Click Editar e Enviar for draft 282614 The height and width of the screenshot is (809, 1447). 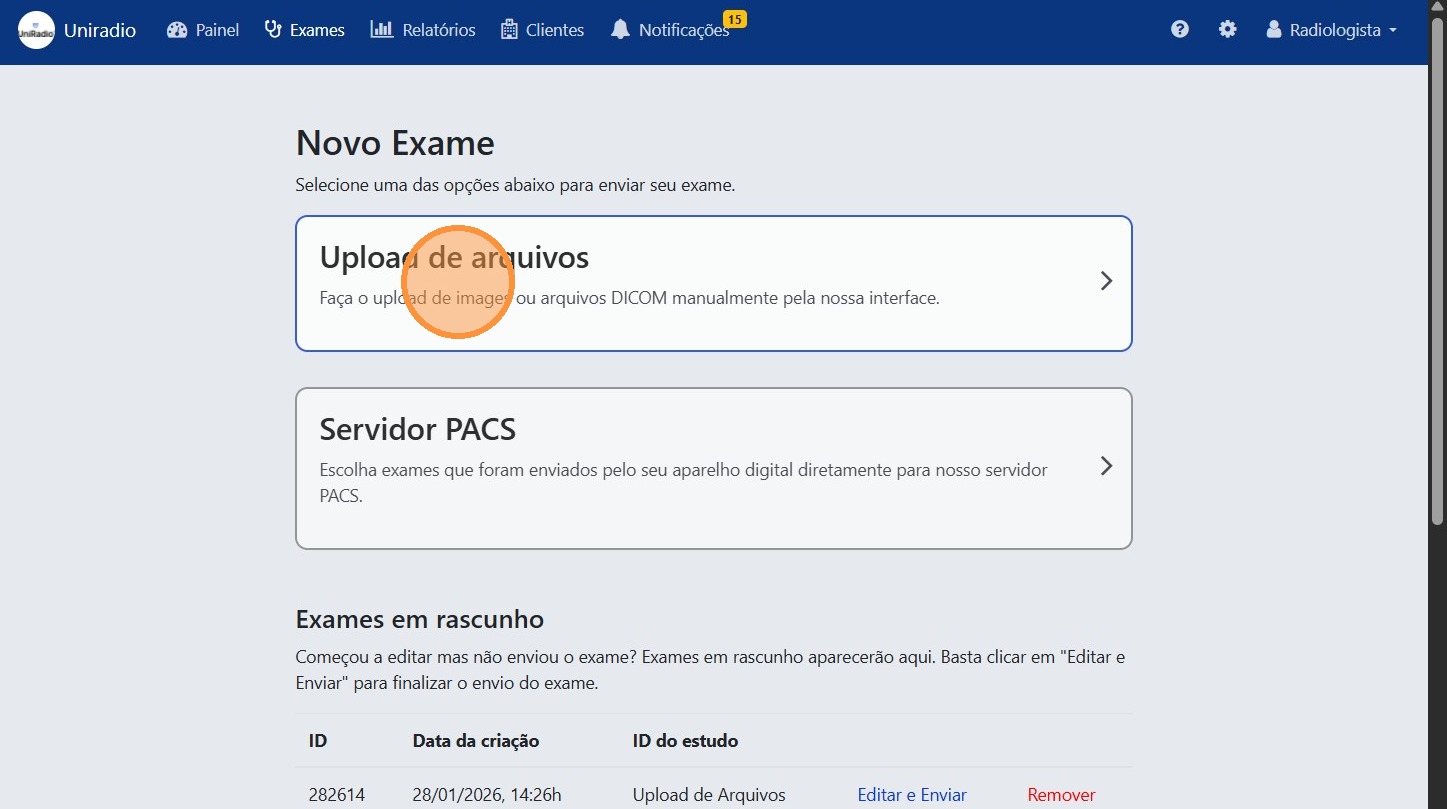tap(911, 794)
